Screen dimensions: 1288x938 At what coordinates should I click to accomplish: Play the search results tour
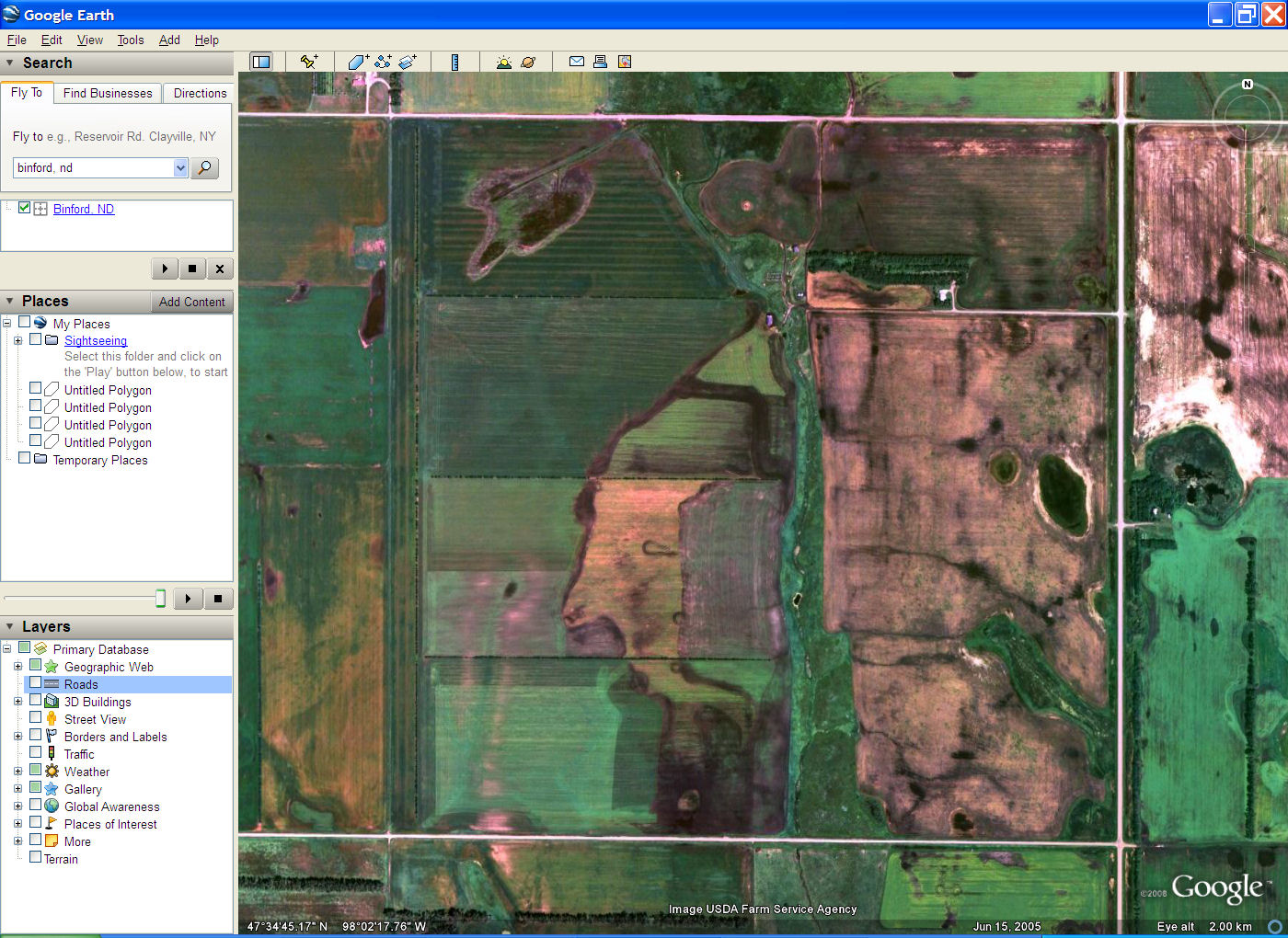pos(165,269)
